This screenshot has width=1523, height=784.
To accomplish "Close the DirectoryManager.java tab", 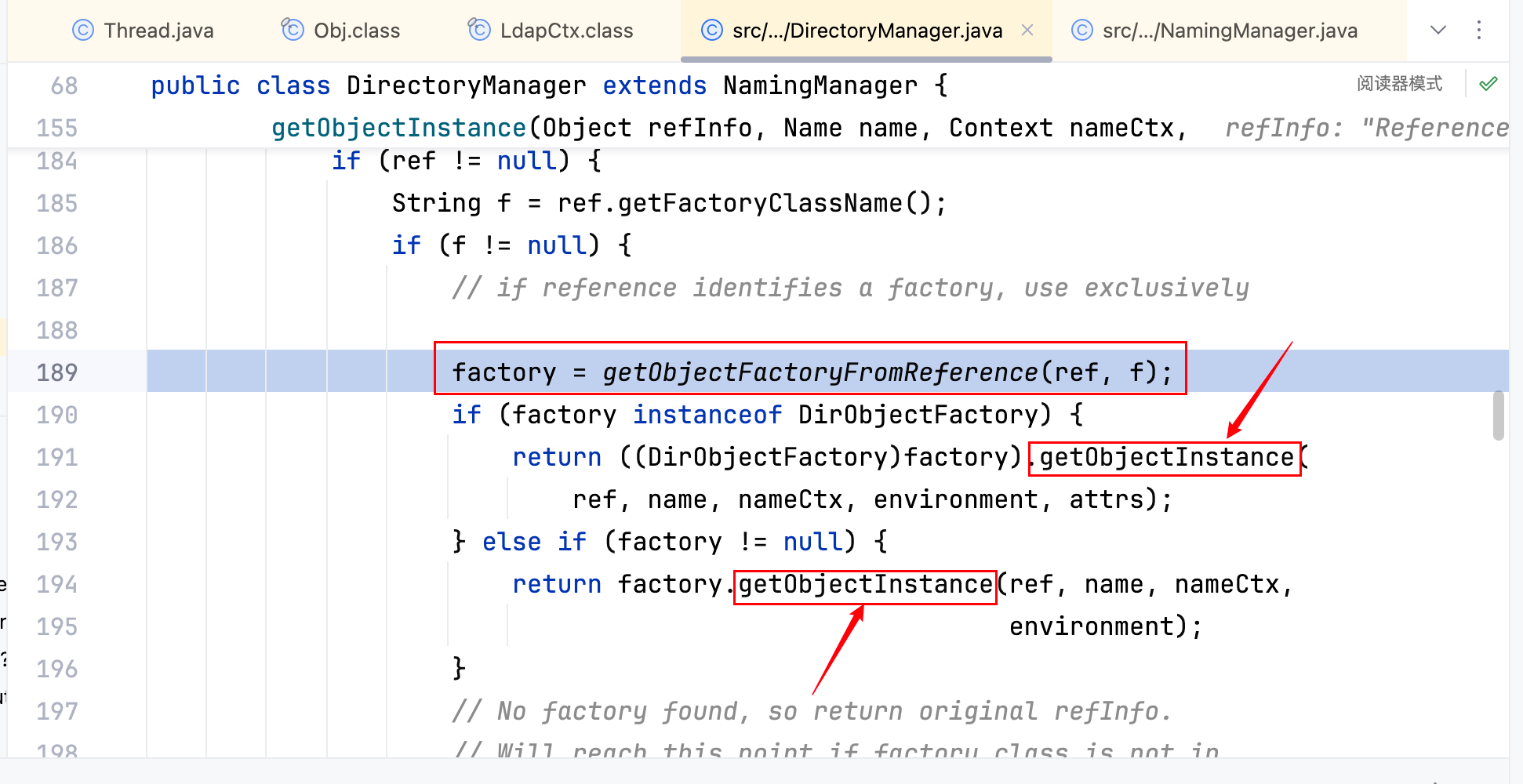I will [1027, 31].
